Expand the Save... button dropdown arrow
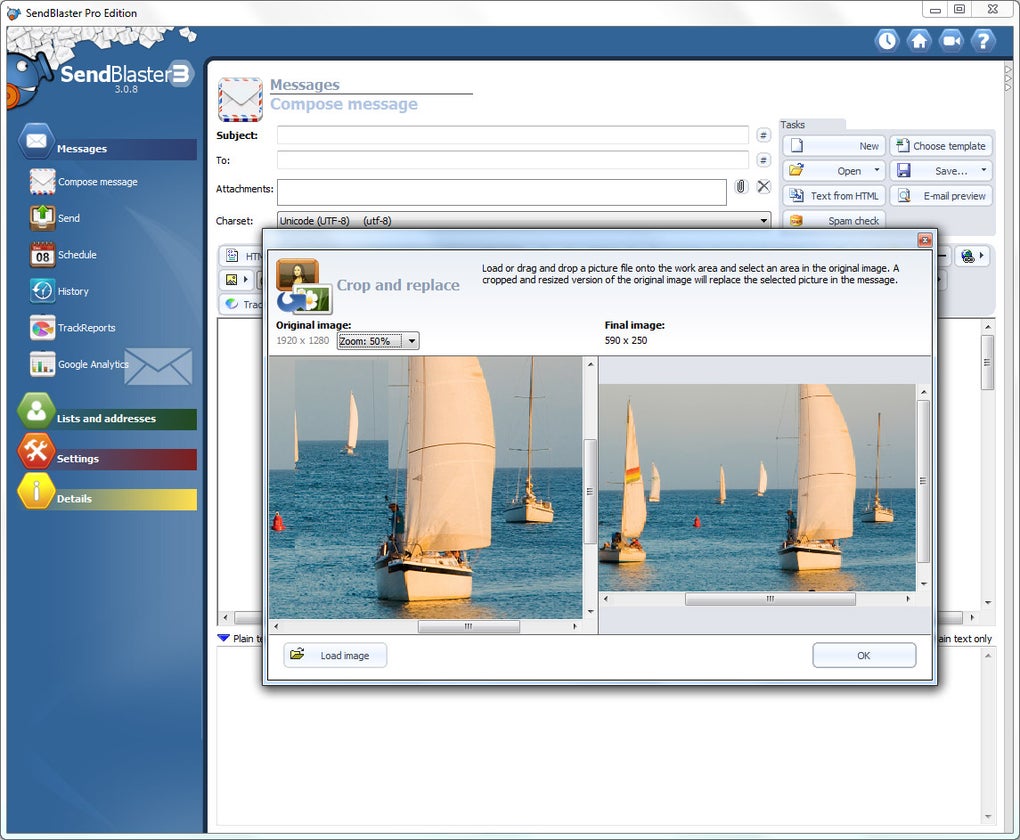The height and width of the screenshot is (840, 1020). (984, 170)
